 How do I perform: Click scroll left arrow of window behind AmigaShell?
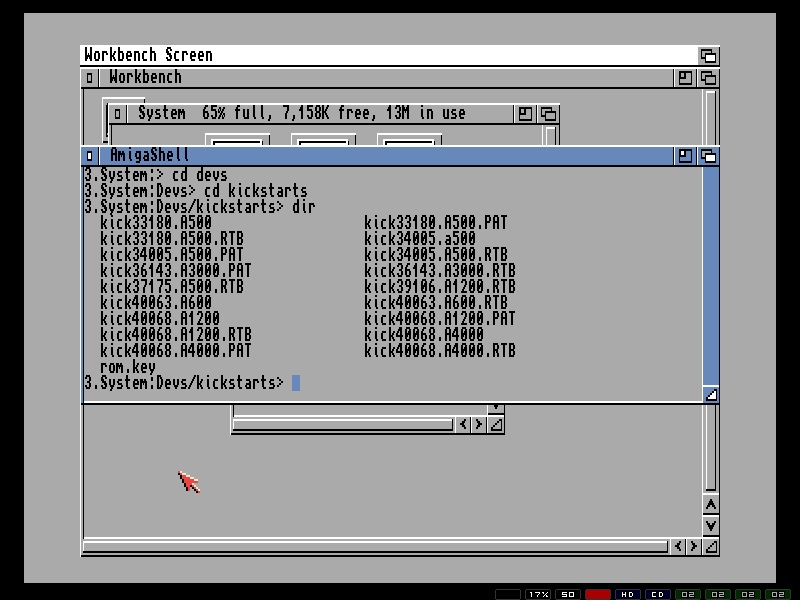point(463,424)
